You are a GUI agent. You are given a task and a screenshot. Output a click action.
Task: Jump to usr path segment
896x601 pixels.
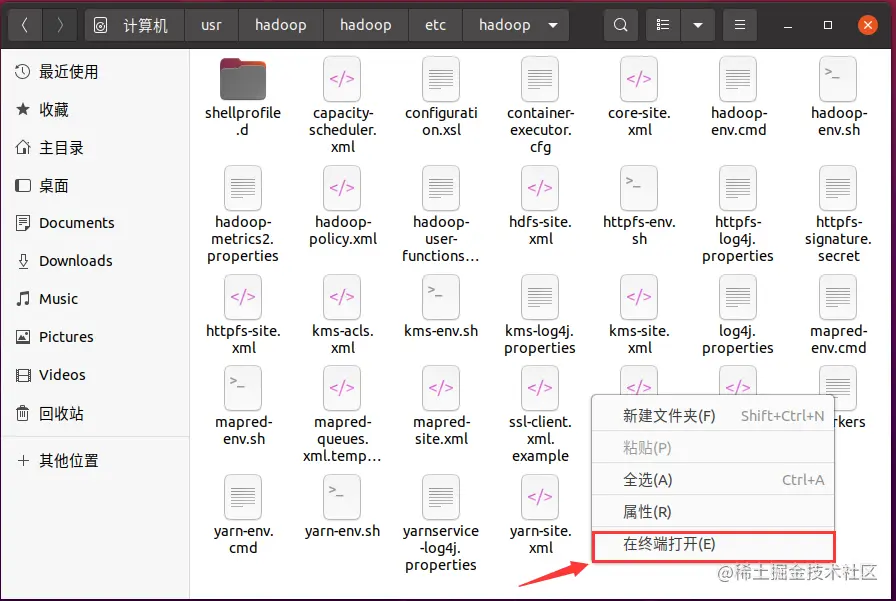tap(211, 25)
